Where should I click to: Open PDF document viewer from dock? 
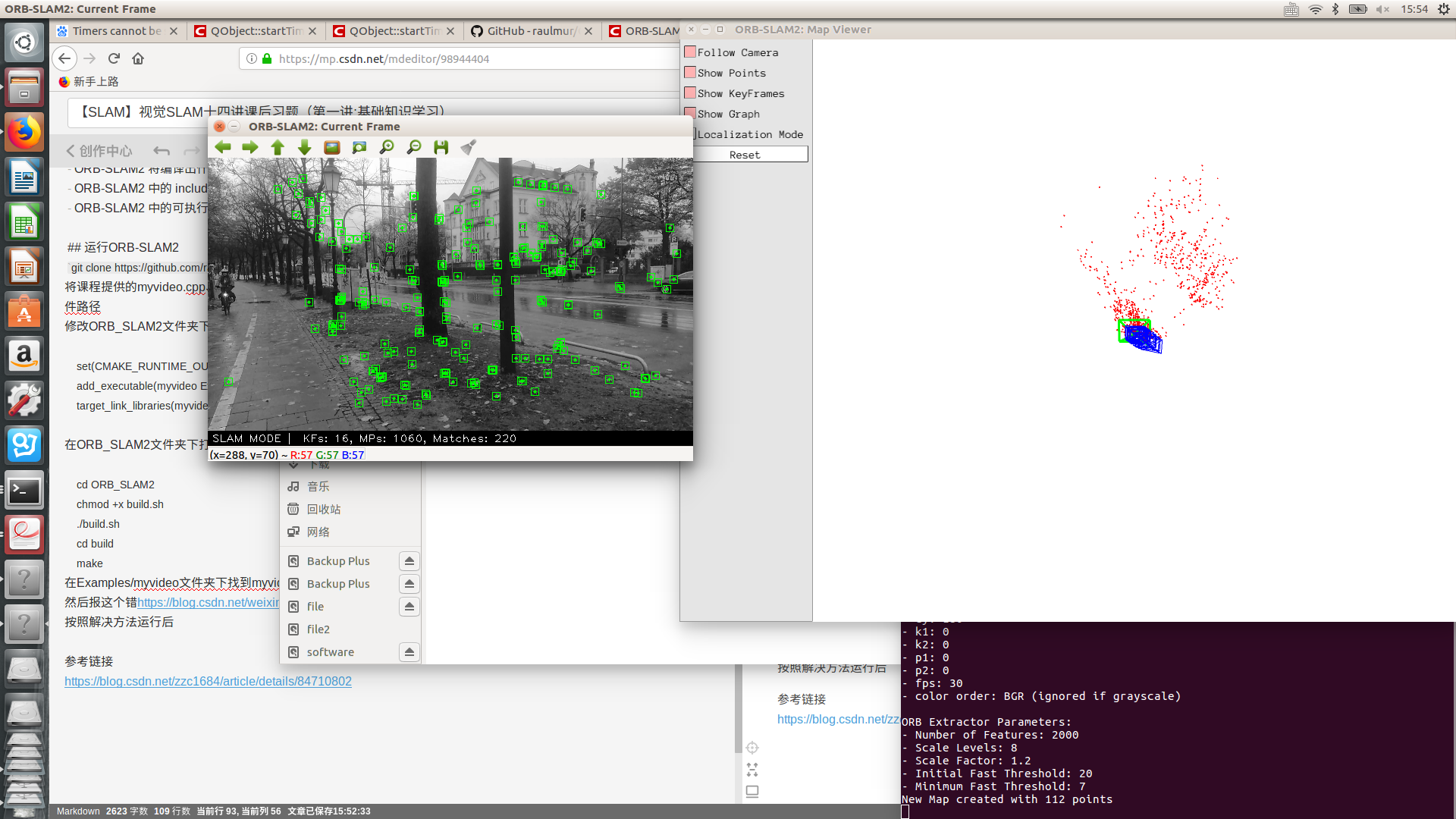pos(24,535)
